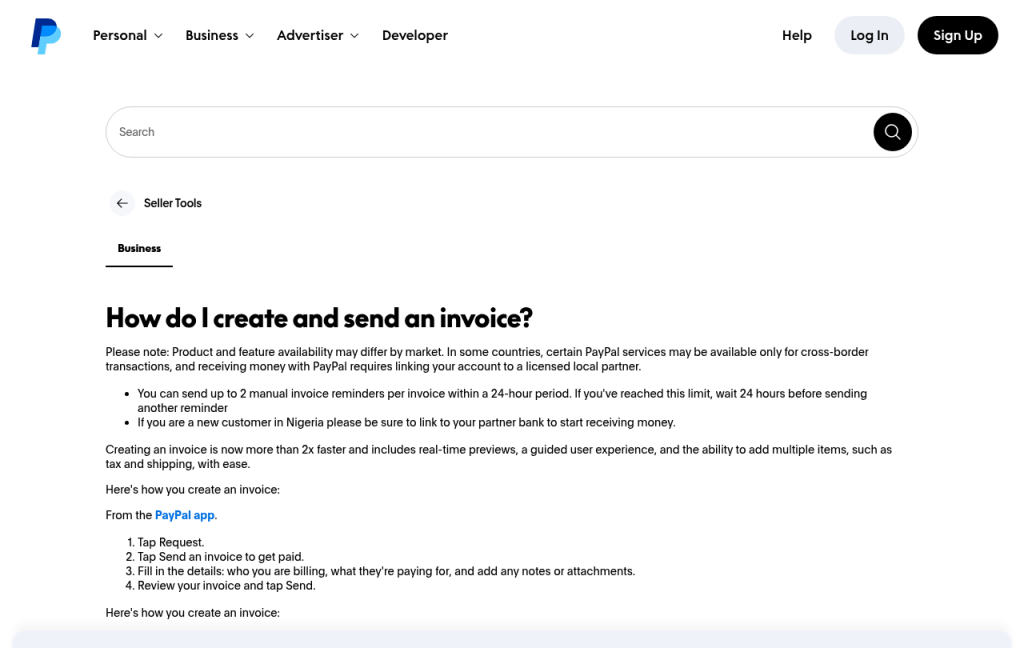Screen dimensions: 1024x648
Task: Click the Log In button
Action: coord(869,35)
